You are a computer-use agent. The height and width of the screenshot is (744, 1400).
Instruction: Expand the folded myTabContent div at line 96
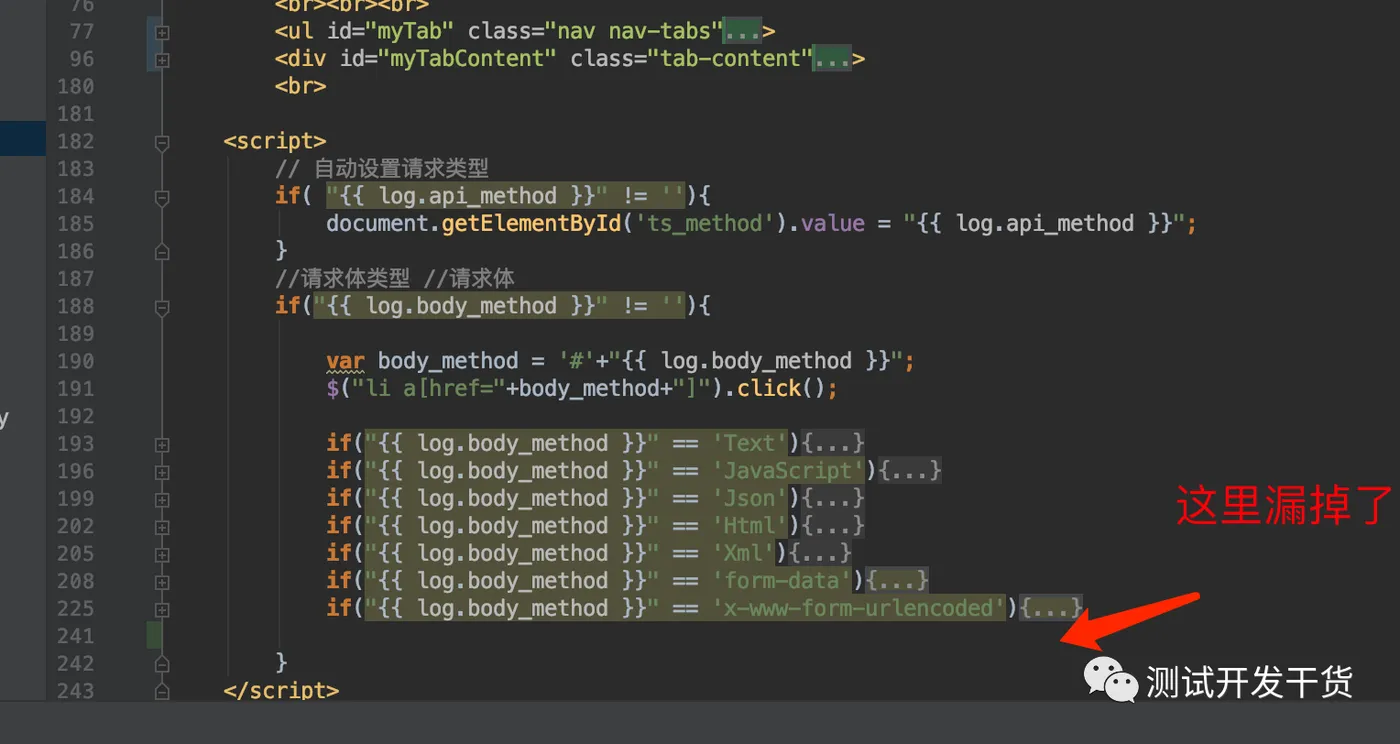pos(162,60)
